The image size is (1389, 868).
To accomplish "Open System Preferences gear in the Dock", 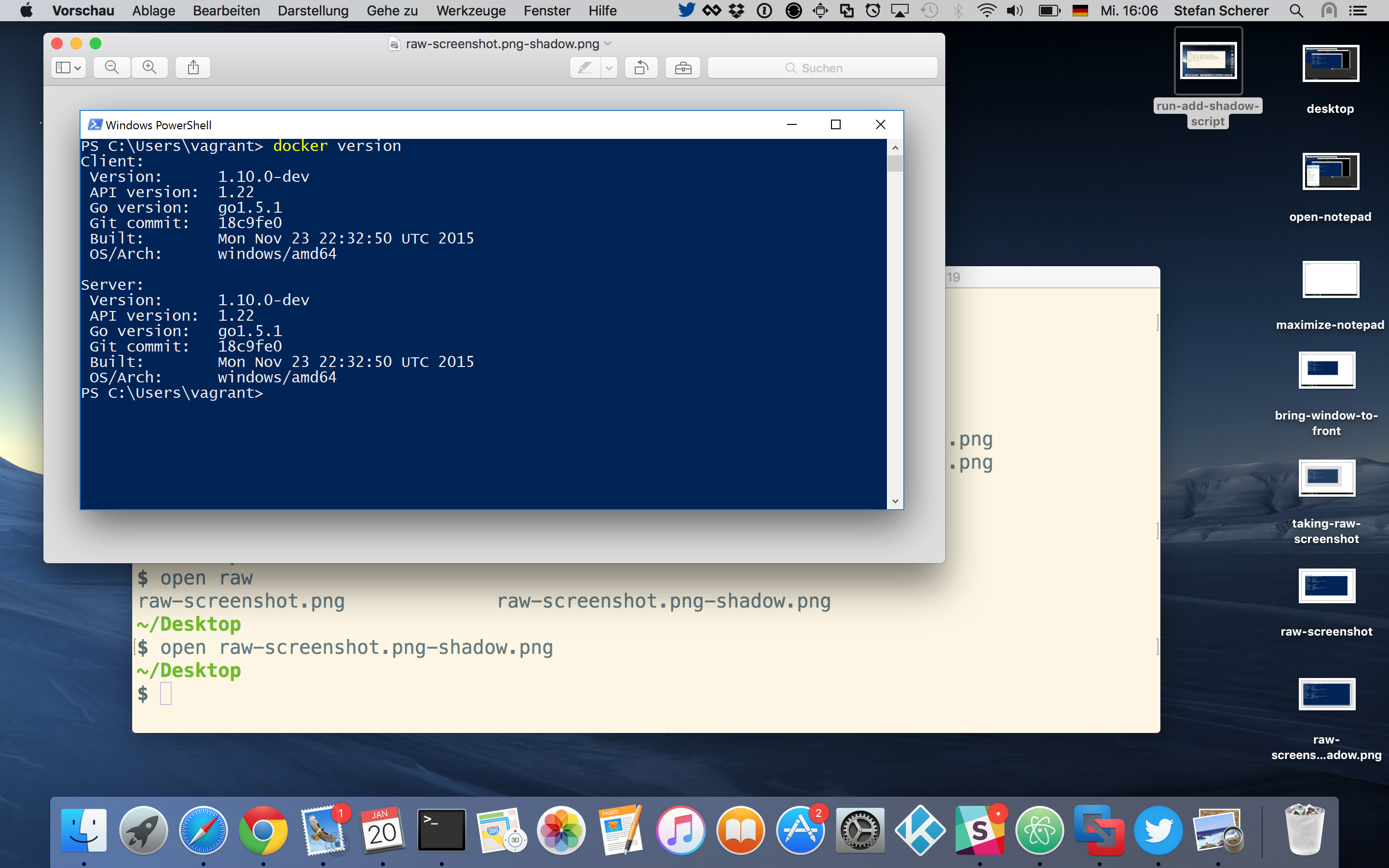I will [x=860, y=830].
